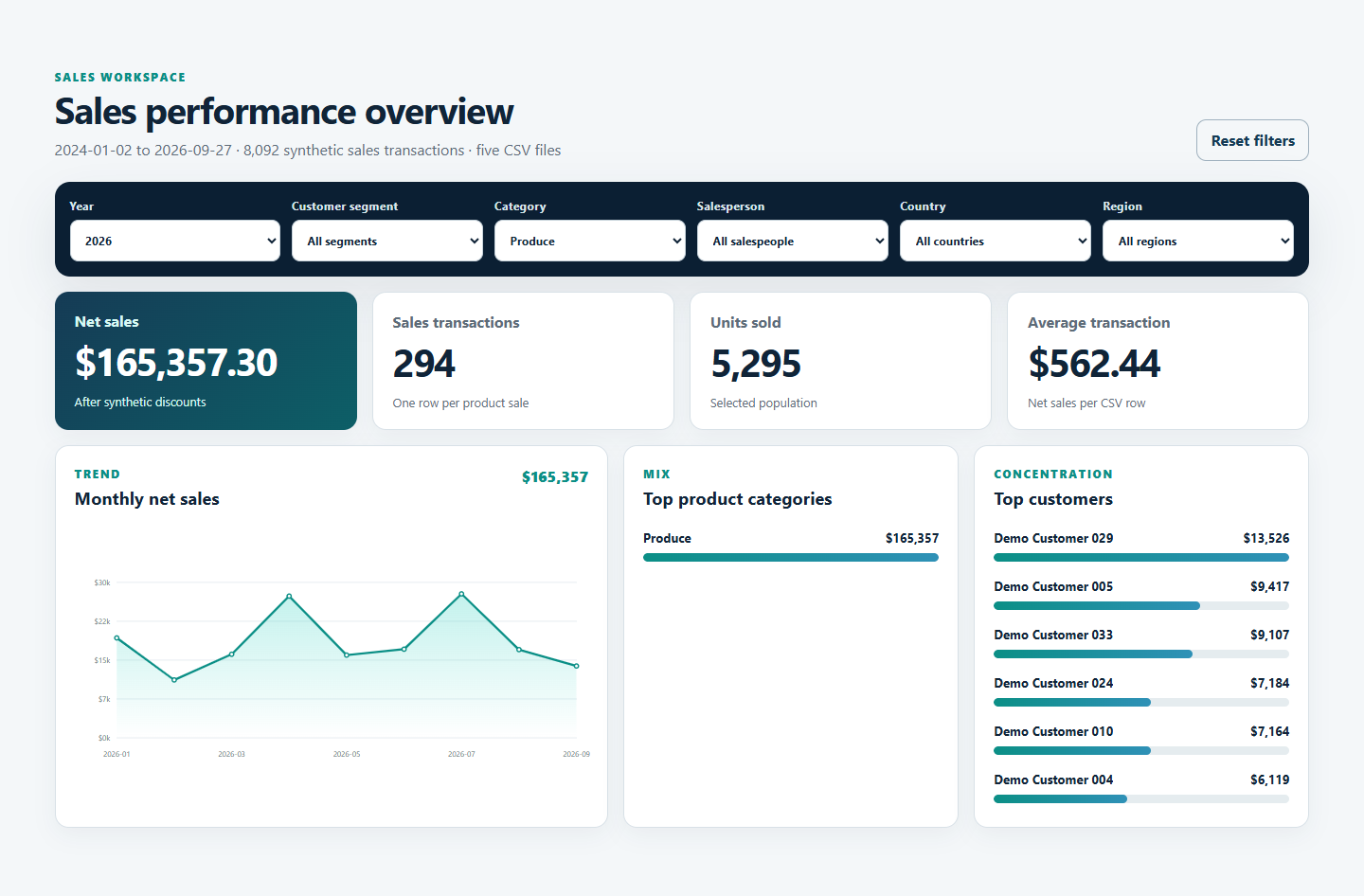Click the Produce category progress bar

click(791, 557)
